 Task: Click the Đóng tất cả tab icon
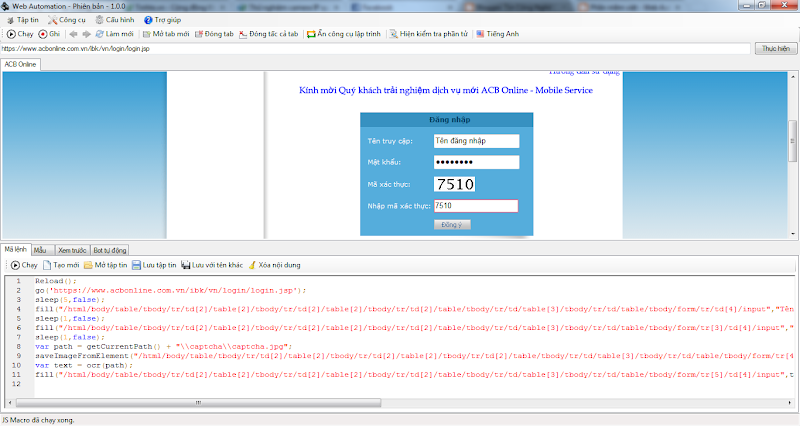(x=243, y=34)
